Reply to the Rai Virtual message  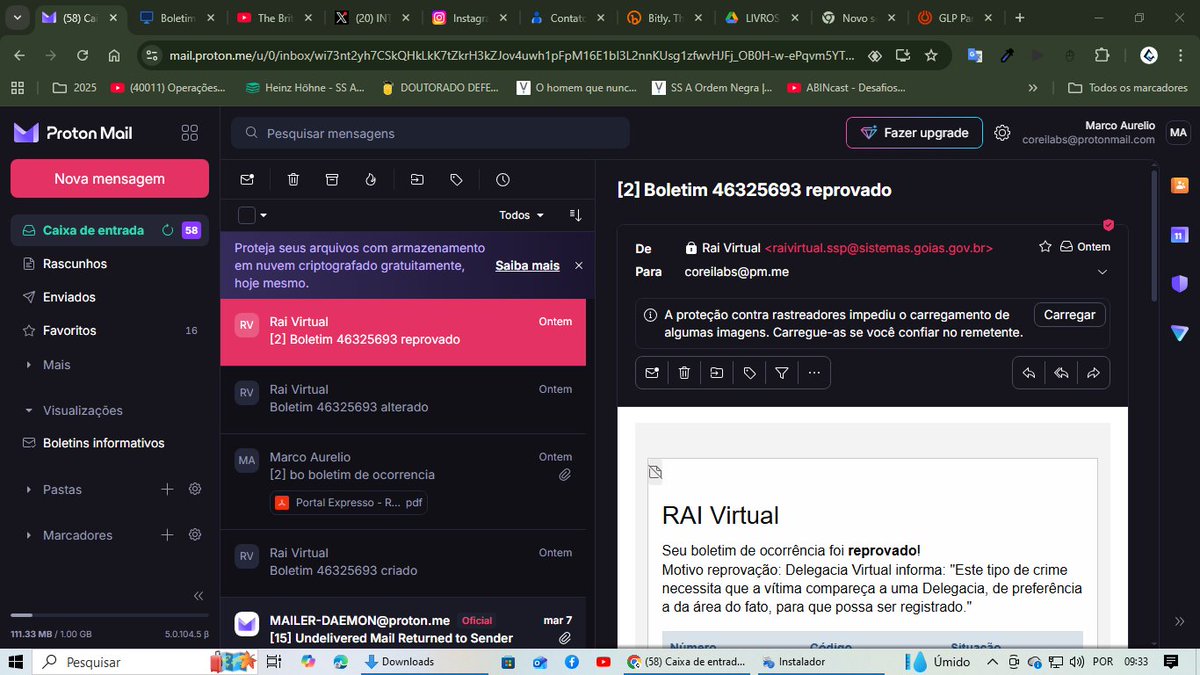click(x=1028, y=373)
